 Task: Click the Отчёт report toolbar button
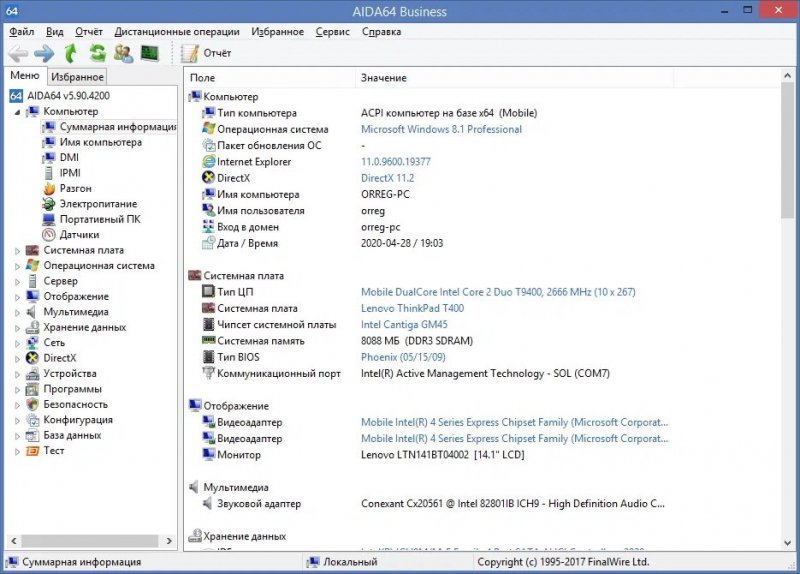tap(206, 53)
